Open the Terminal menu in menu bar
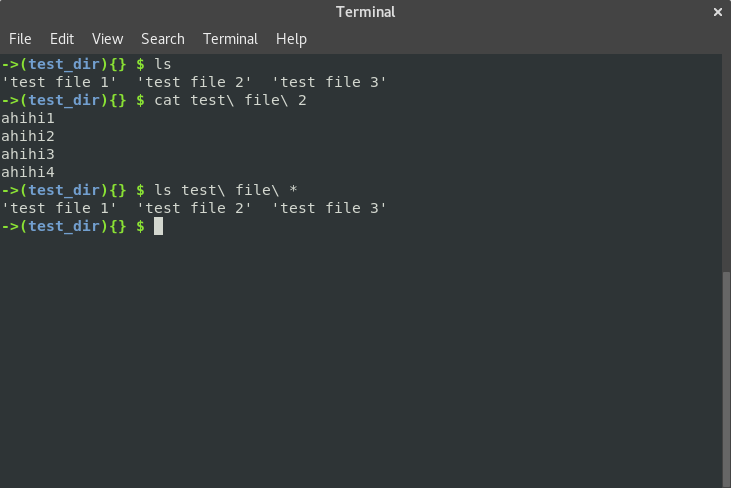731x488 pixels. point(230,39)
